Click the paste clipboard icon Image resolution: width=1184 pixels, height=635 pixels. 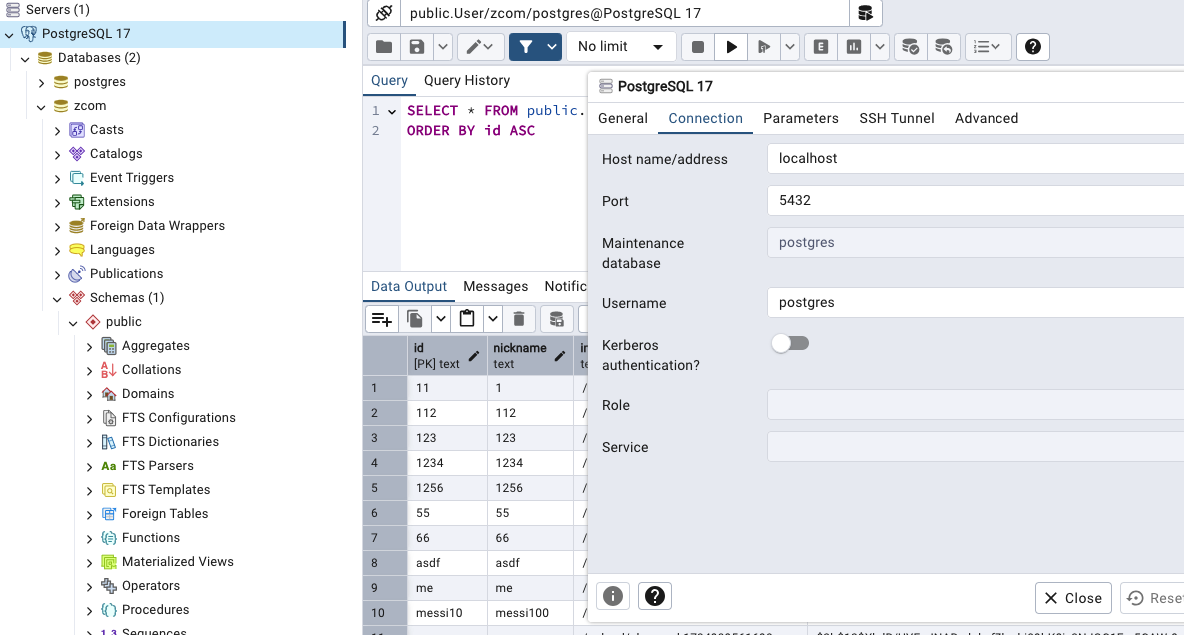[x=467, y=319]
